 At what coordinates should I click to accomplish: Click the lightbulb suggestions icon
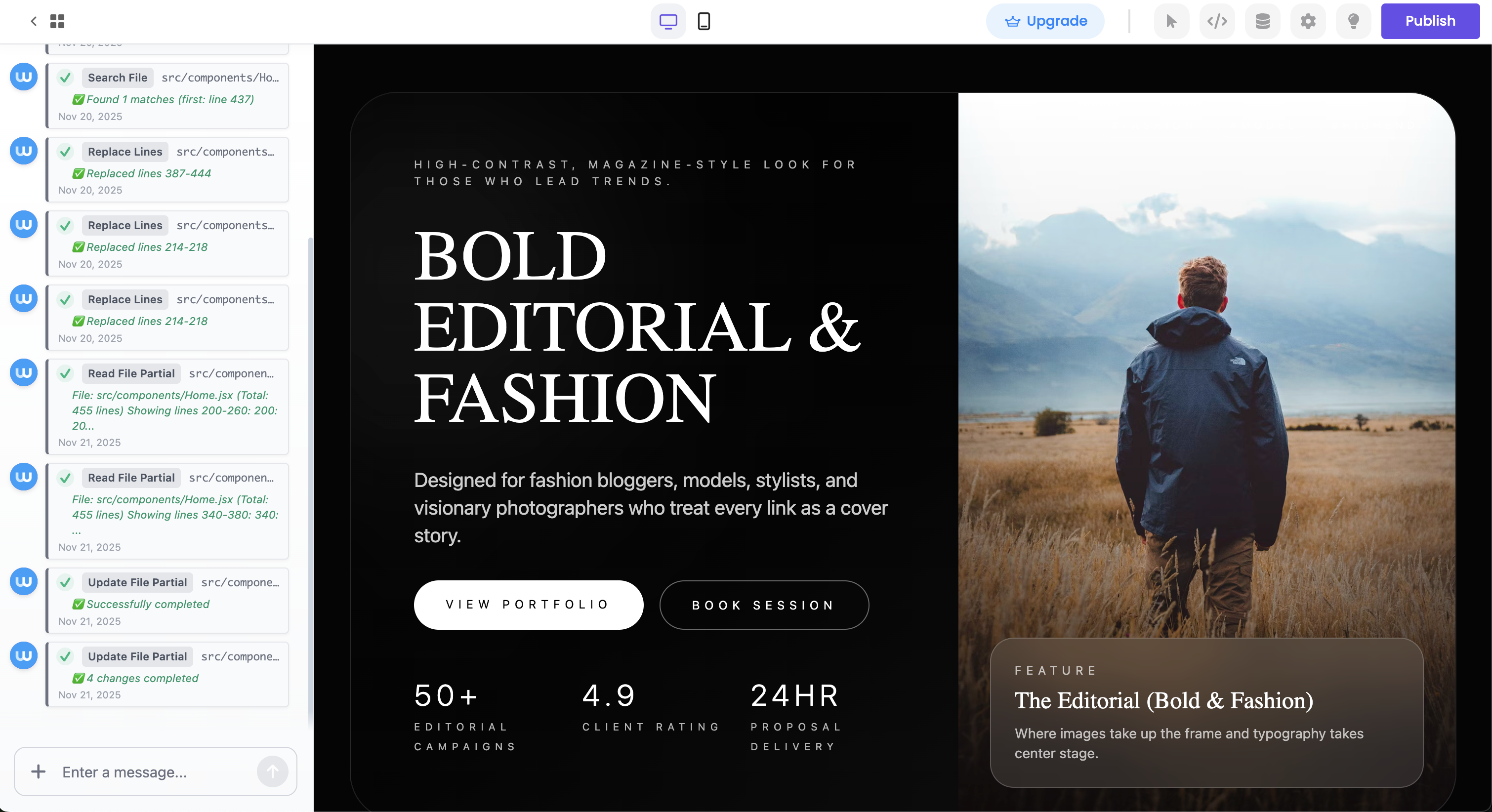1353,21
